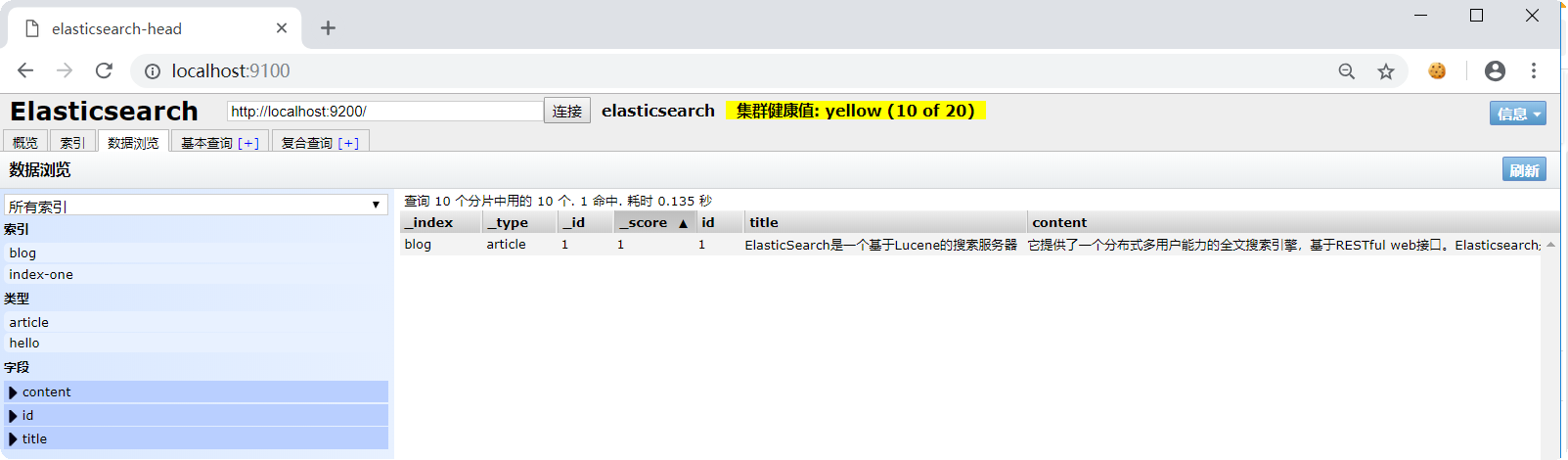
Task: Open the Chrome profile avatar icon
Action: [1495, 70]
